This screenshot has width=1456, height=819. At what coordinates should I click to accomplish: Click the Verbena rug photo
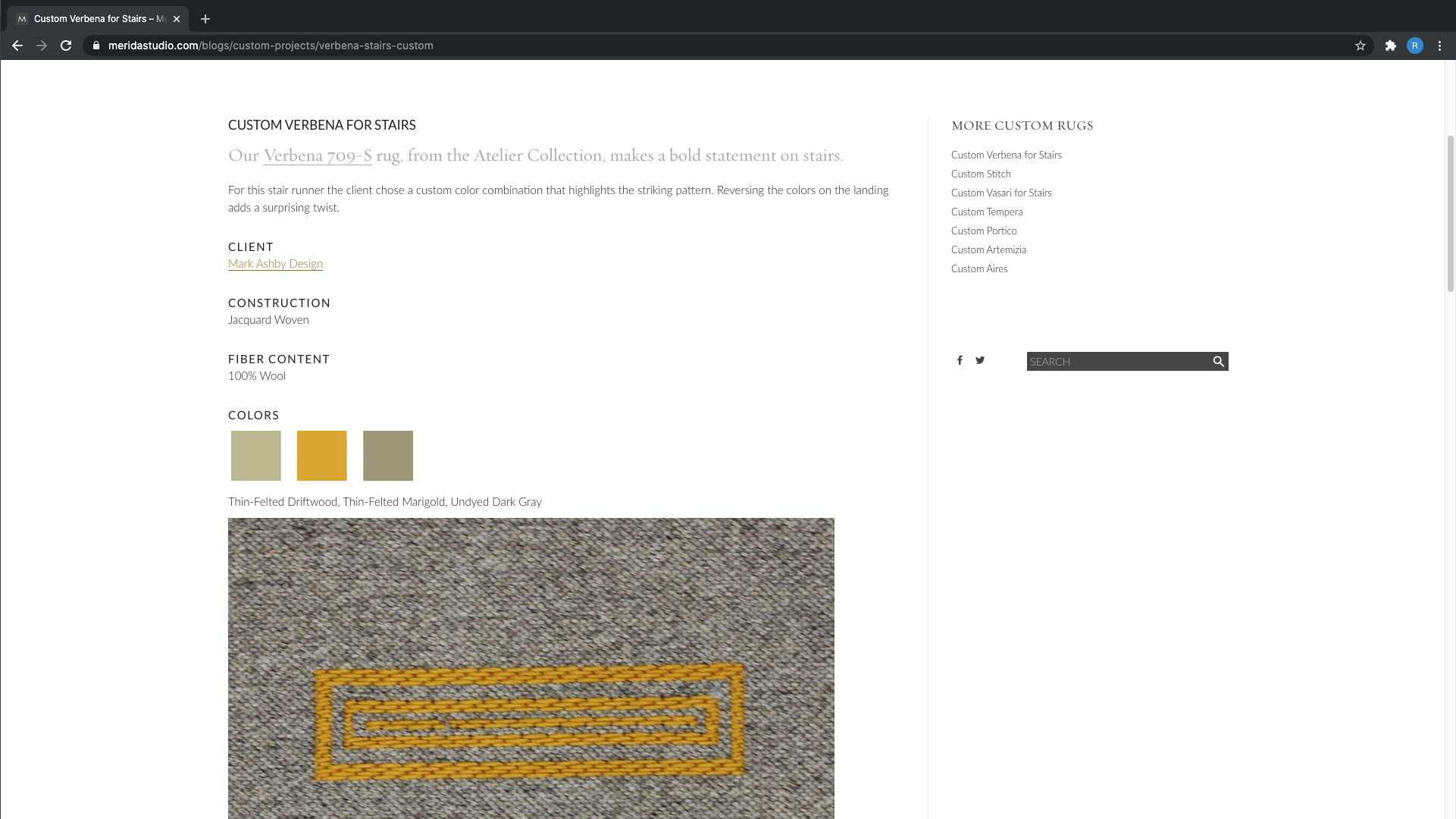pos(531,668)
